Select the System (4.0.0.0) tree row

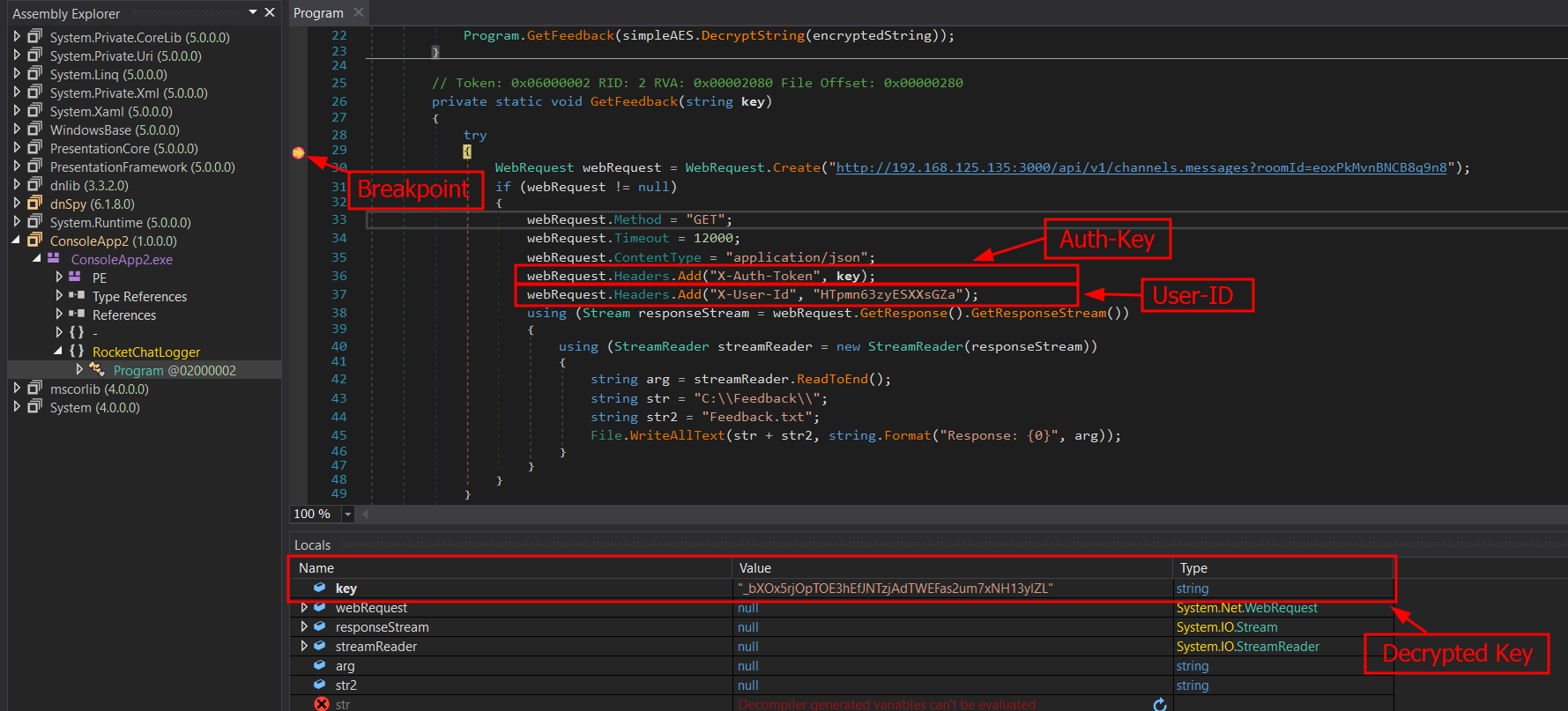coord(95,407)
